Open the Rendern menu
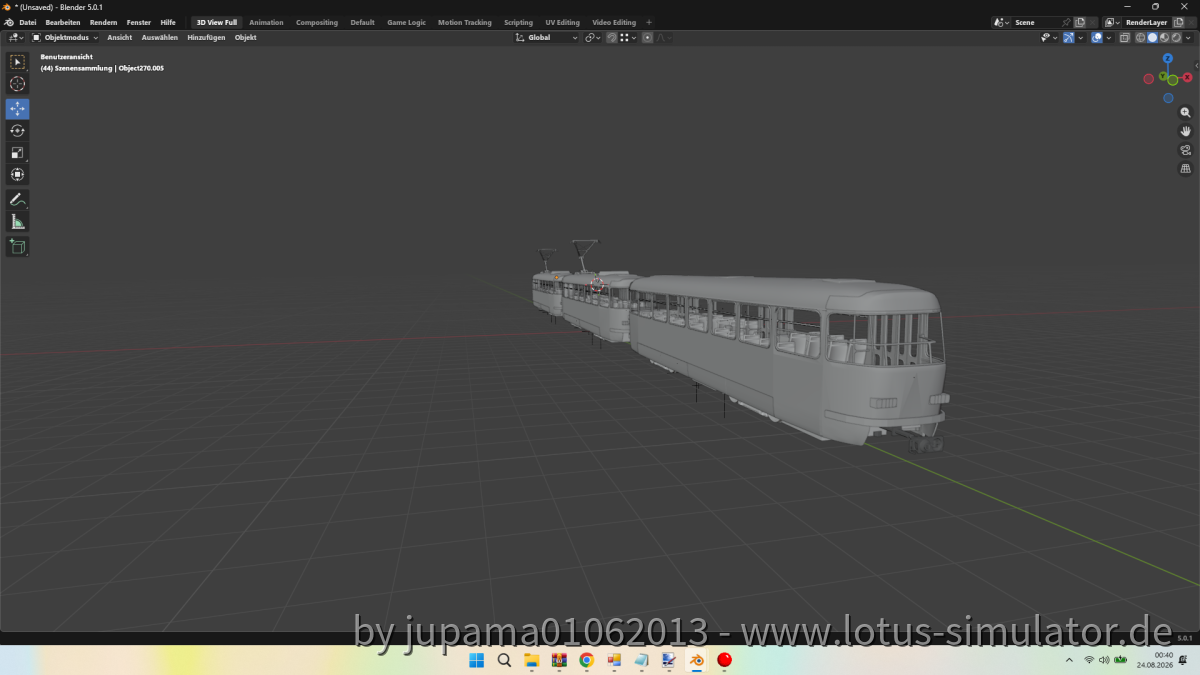 click(103, 22)
